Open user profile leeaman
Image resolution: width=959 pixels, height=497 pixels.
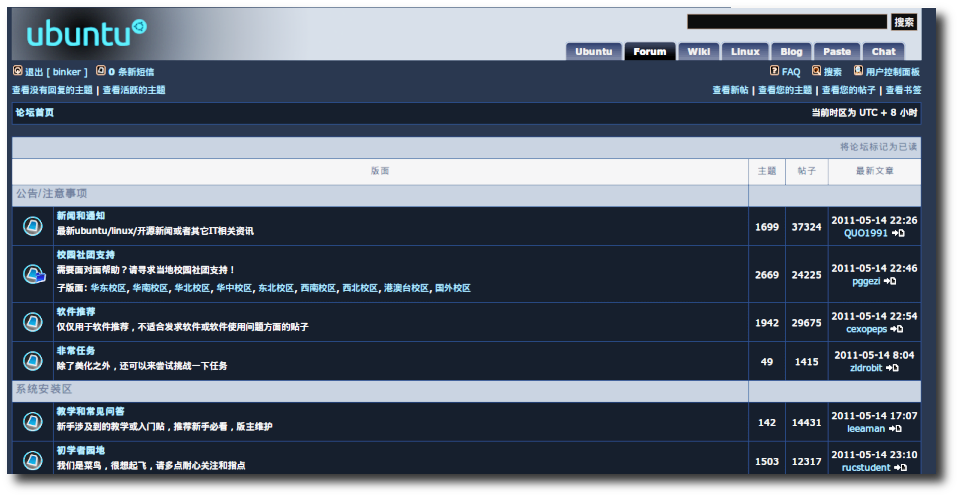click(x=866, y=429)
